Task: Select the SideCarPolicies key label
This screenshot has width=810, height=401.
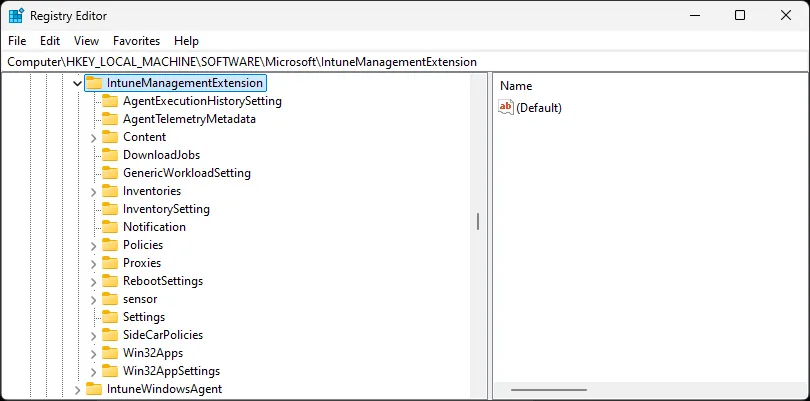Action: [x=163, y=335]
